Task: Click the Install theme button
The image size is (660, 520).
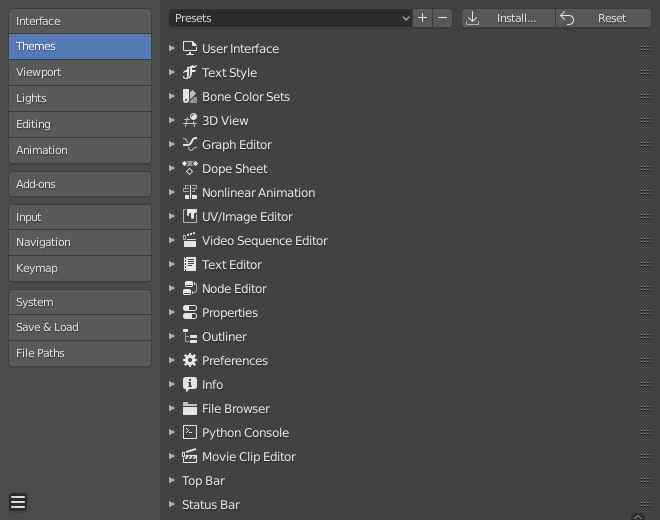Action: coord(508,18)
